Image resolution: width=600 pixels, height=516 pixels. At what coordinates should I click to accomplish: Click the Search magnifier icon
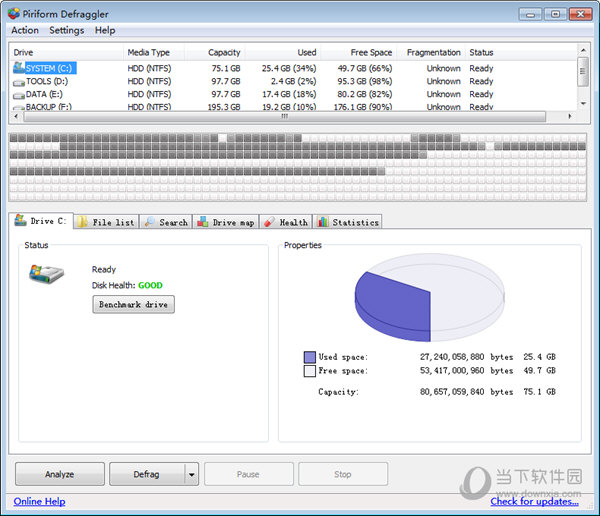coord(149,222)
